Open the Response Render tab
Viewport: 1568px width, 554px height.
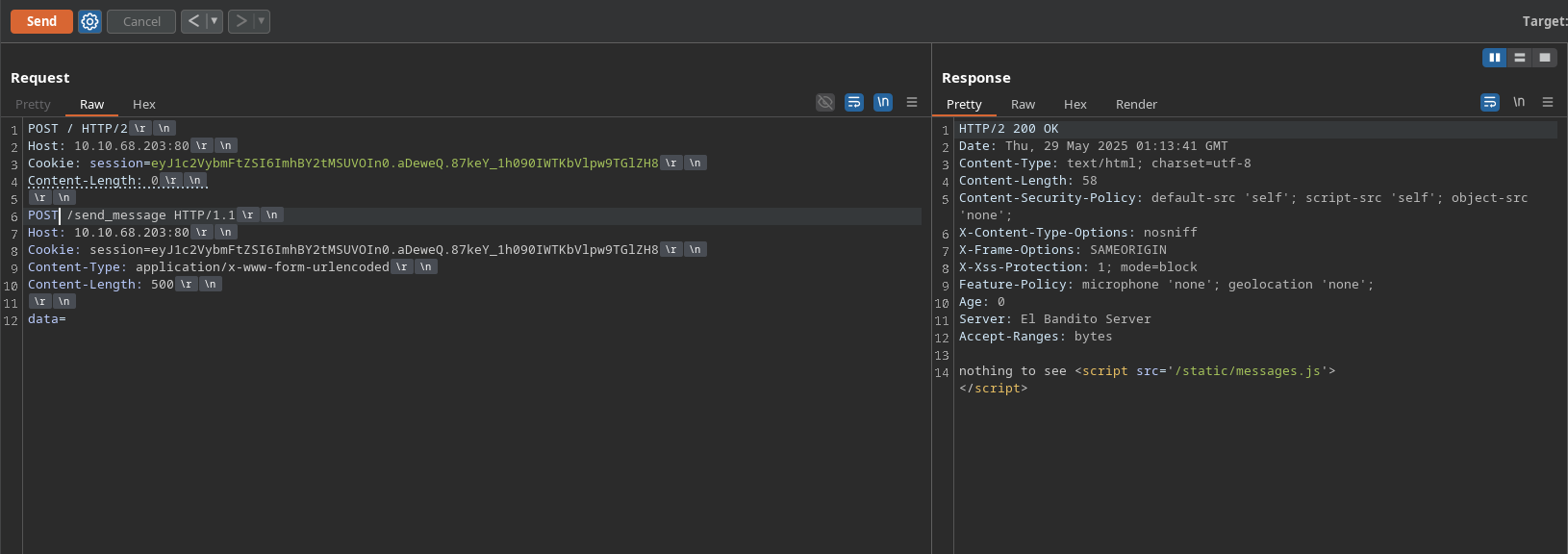click(1136, 104)
